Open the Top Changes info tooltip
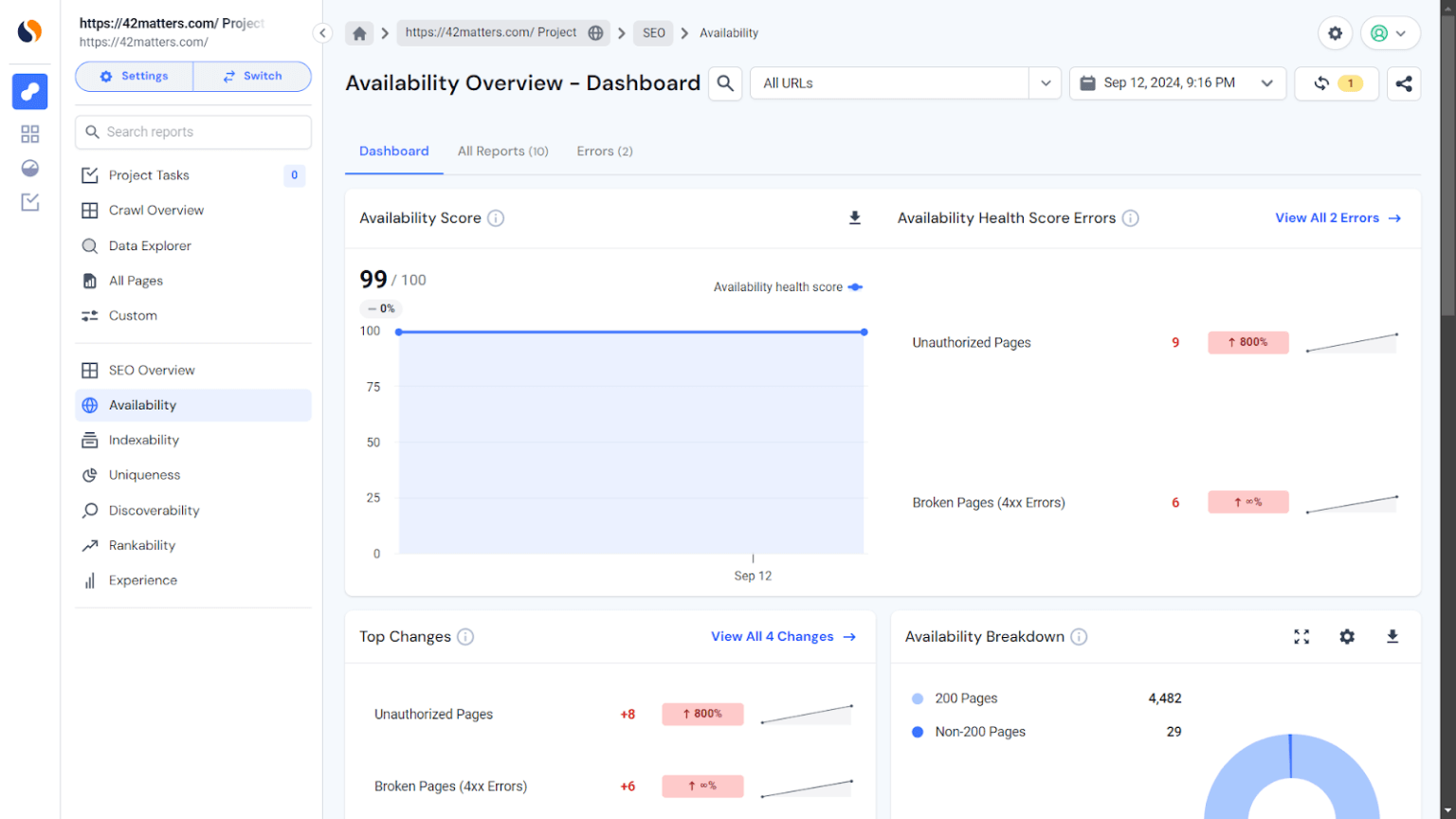 [465, 636]
